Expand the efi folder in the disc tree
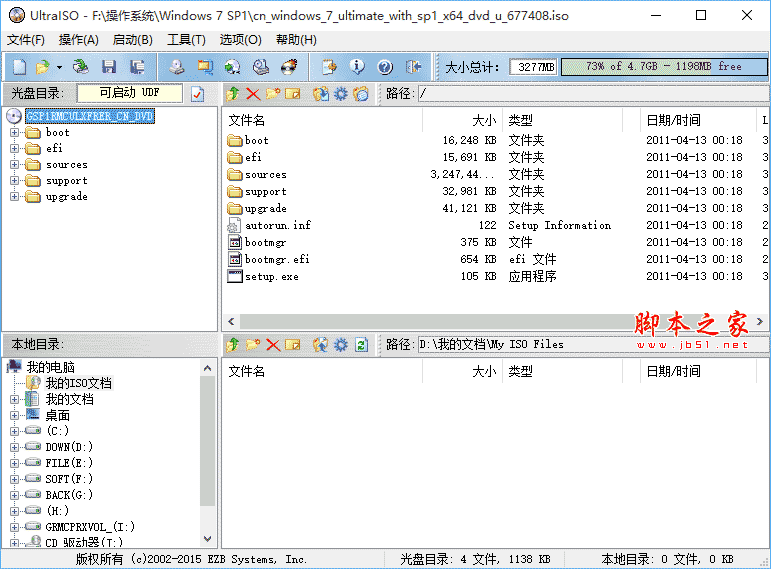Viewport: 771px width, 569px height. (x=15, y=149)
